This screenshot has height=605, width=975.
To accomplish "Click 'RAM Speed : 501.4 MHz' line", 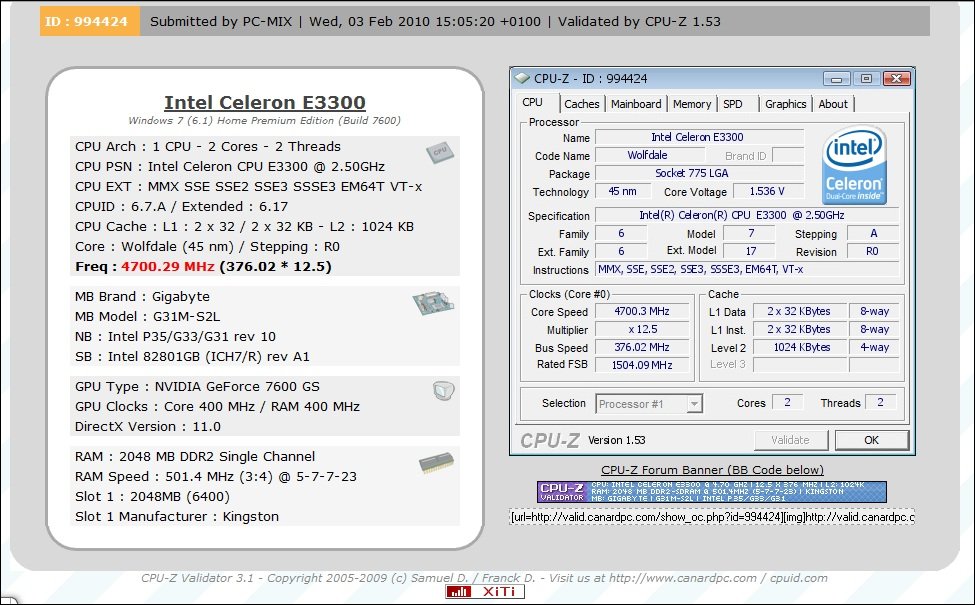I will [x=216, y=477].
